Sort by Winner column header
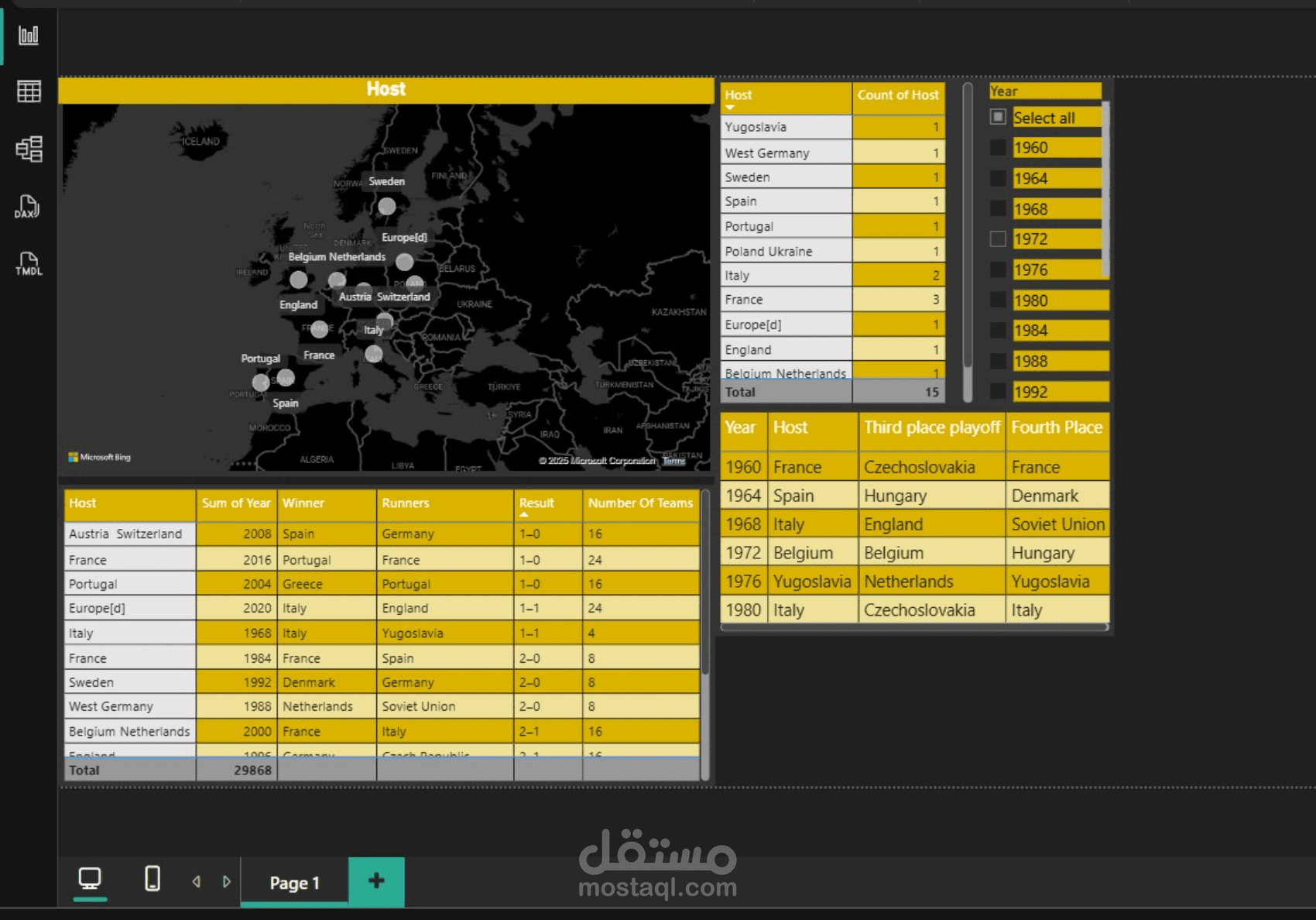The height and width of the screenshot is (920, 1316). [x=327, y=504]
